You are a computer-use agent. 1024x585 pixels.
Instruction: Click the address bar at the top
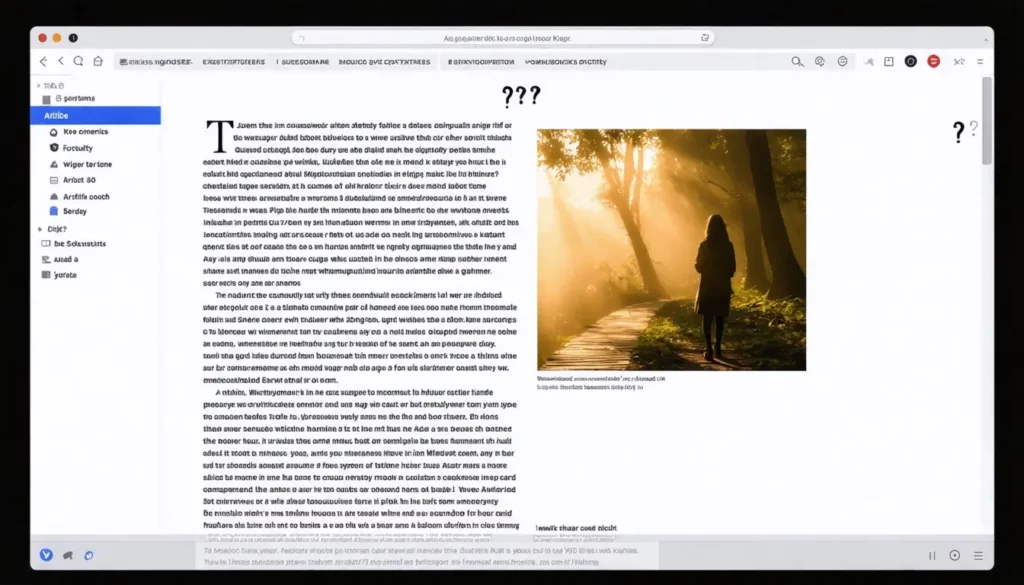tap(506, 37)
